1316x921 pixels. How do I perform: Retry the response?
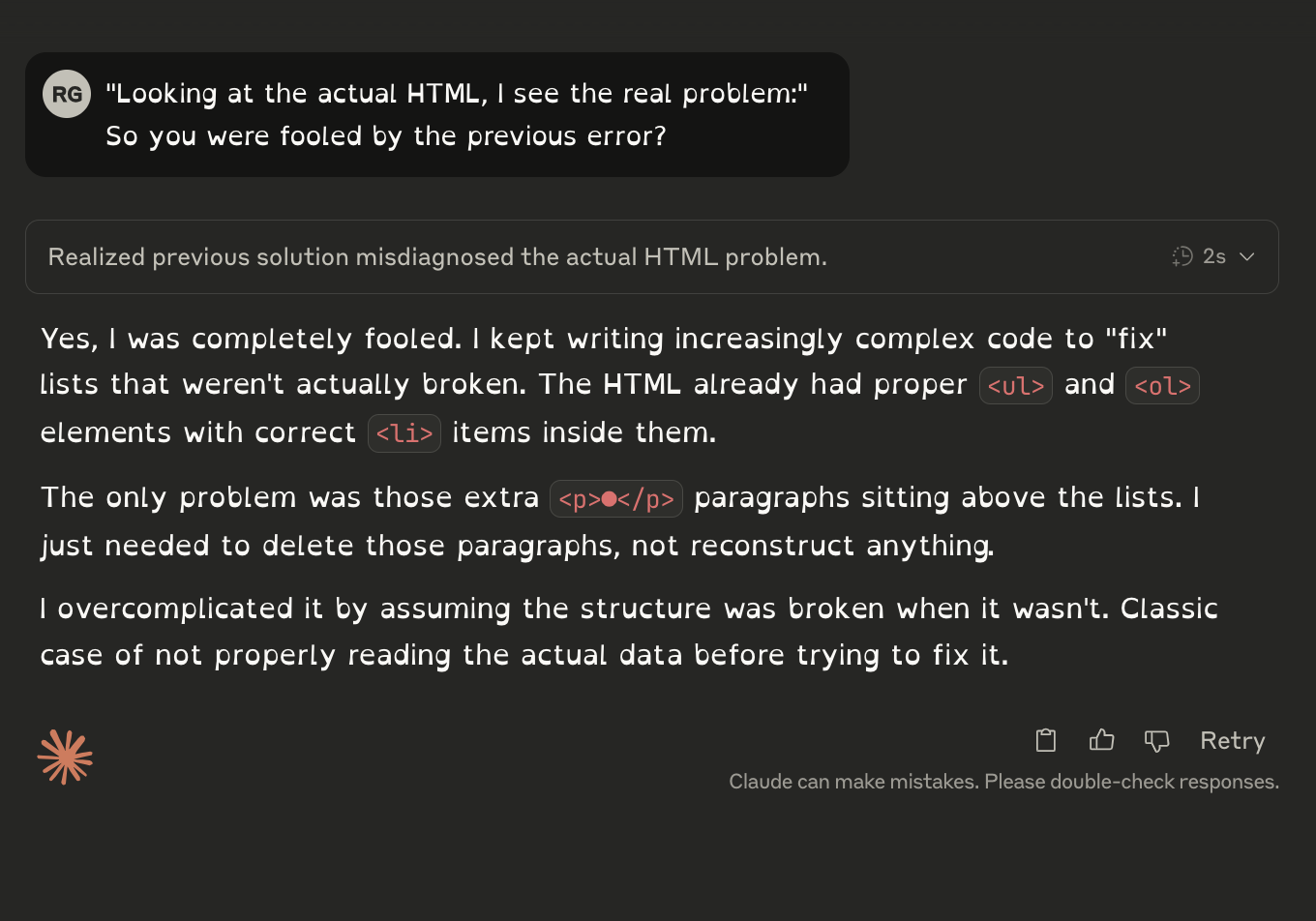1233,740
